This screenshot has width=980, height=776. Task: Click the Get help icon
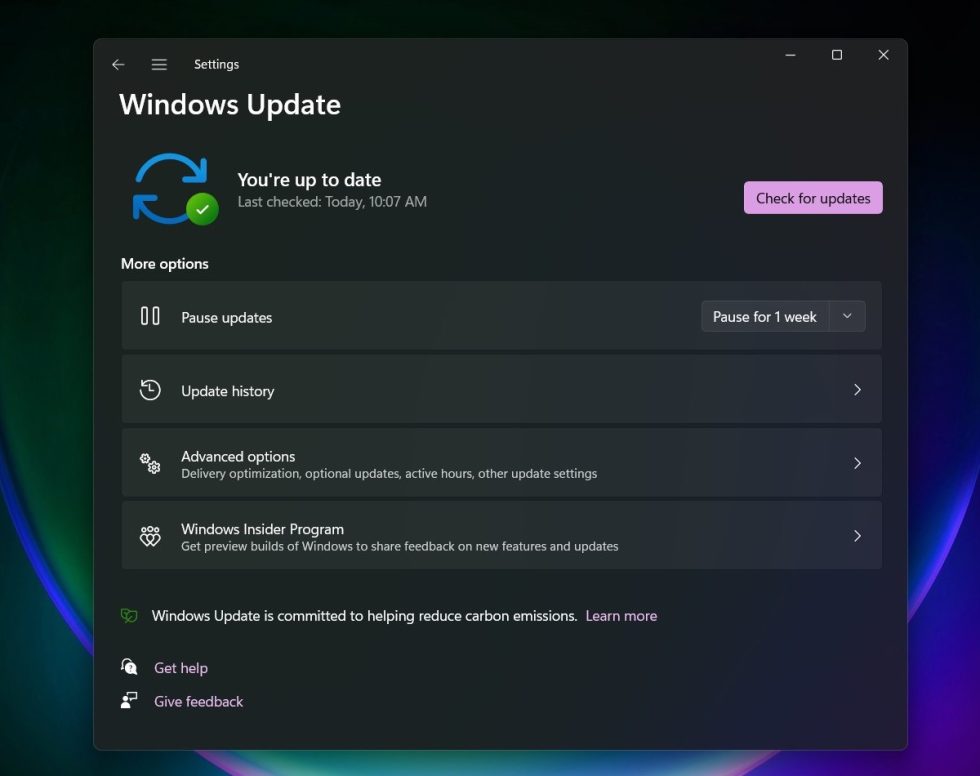point(129,667)
